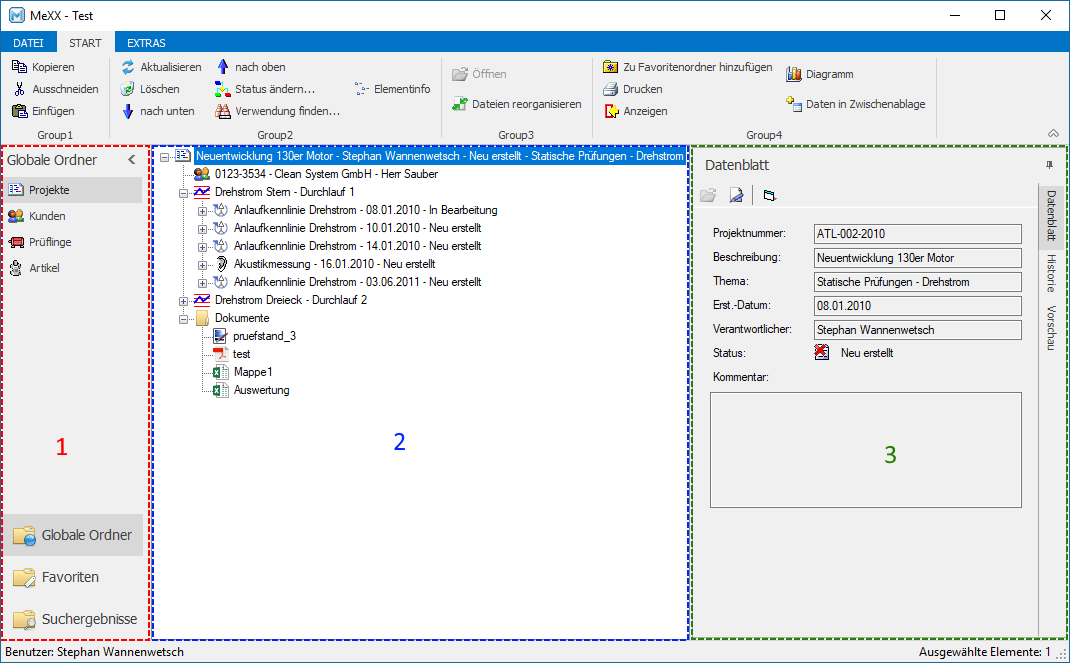Click the Löschen delete icon
The width and height of the screenshot is (1070, 663).
[x=128, y=89]
